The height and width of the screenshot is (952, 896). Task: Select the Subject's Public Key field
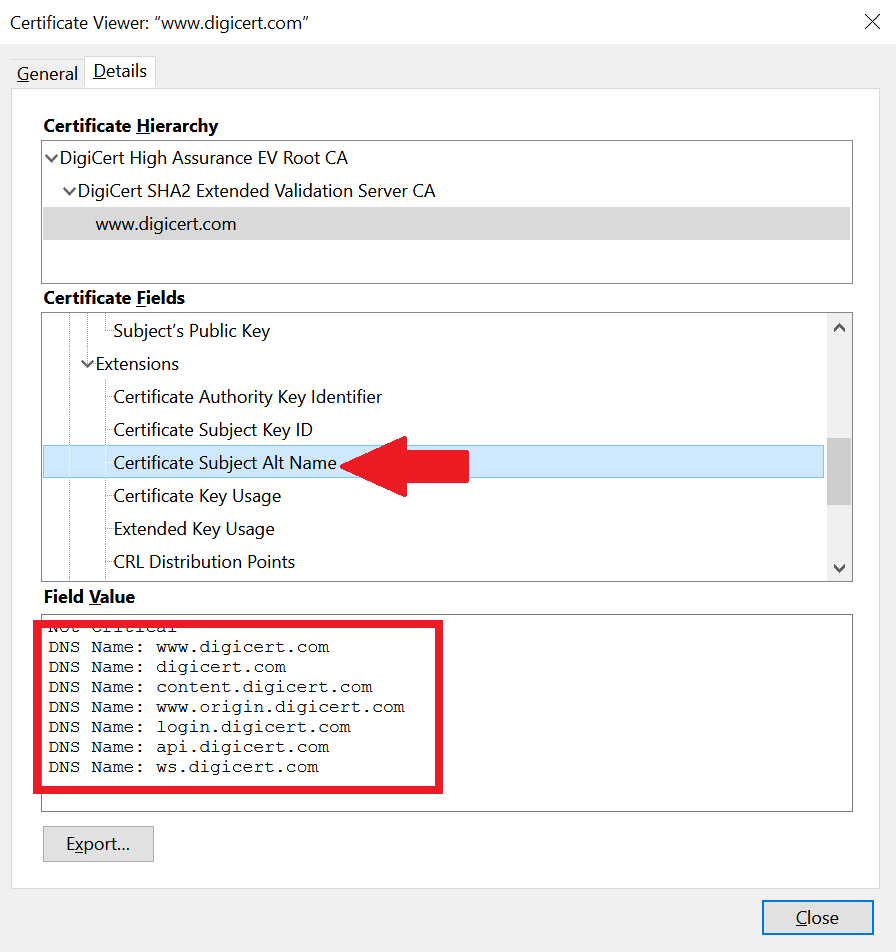point(190,330)
